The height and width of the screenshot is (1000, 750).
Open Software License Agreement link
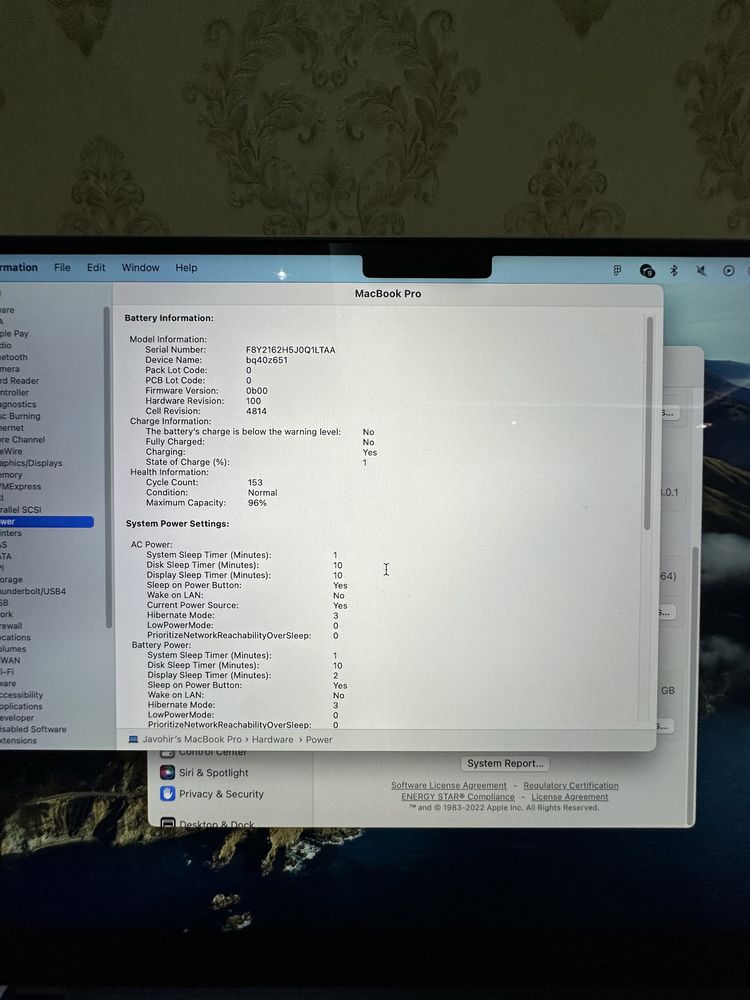448,786
